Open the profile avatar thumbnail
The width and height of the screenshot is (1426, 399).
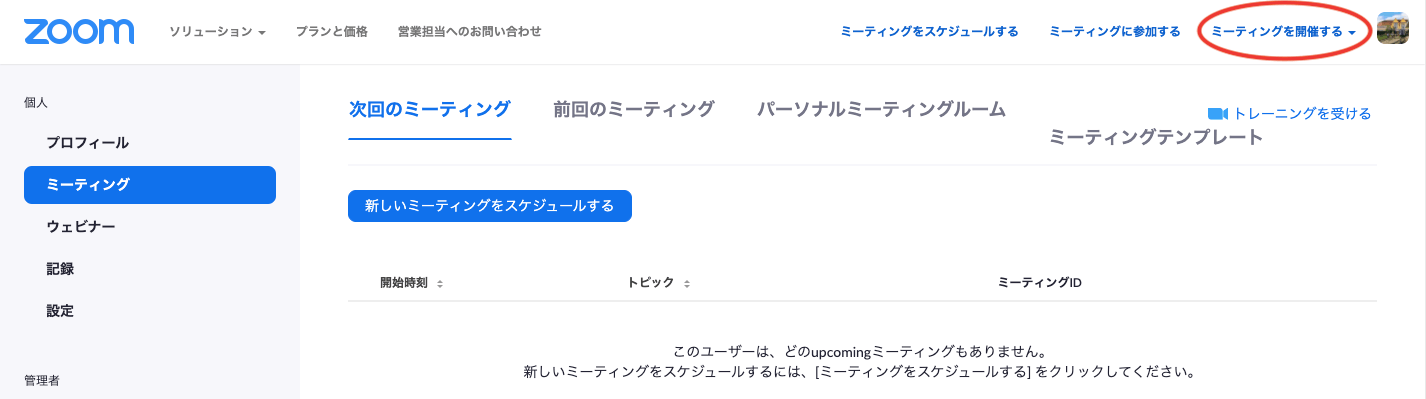[1393, 29]
